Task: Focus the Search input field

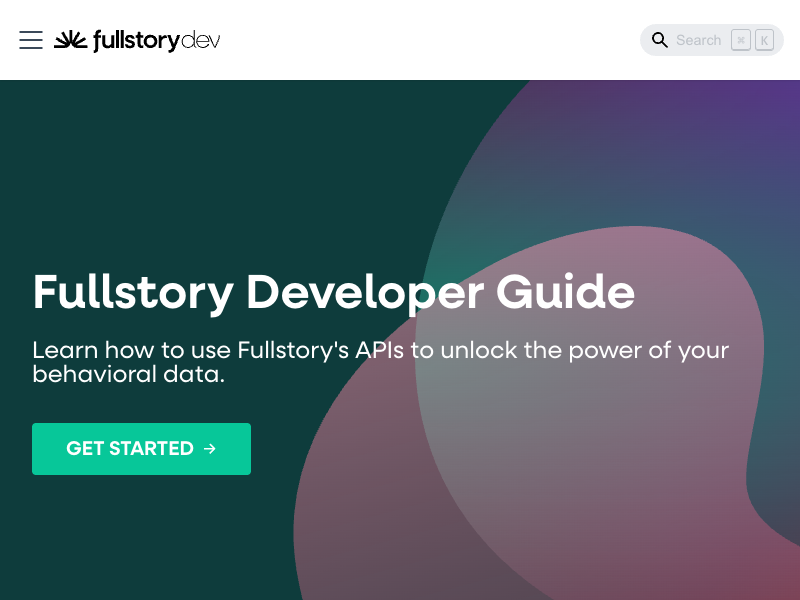Action: pos(711,40)
